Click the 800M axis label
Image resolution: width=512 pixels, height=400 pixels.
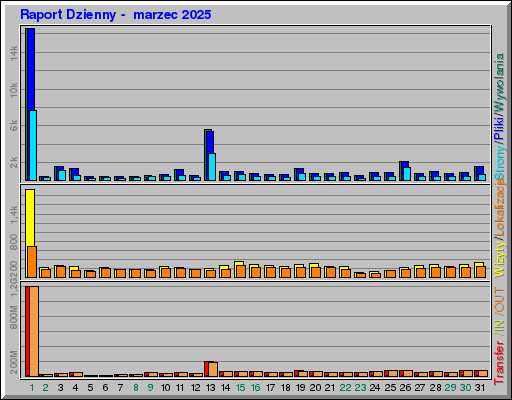click(x=13, y=317)
